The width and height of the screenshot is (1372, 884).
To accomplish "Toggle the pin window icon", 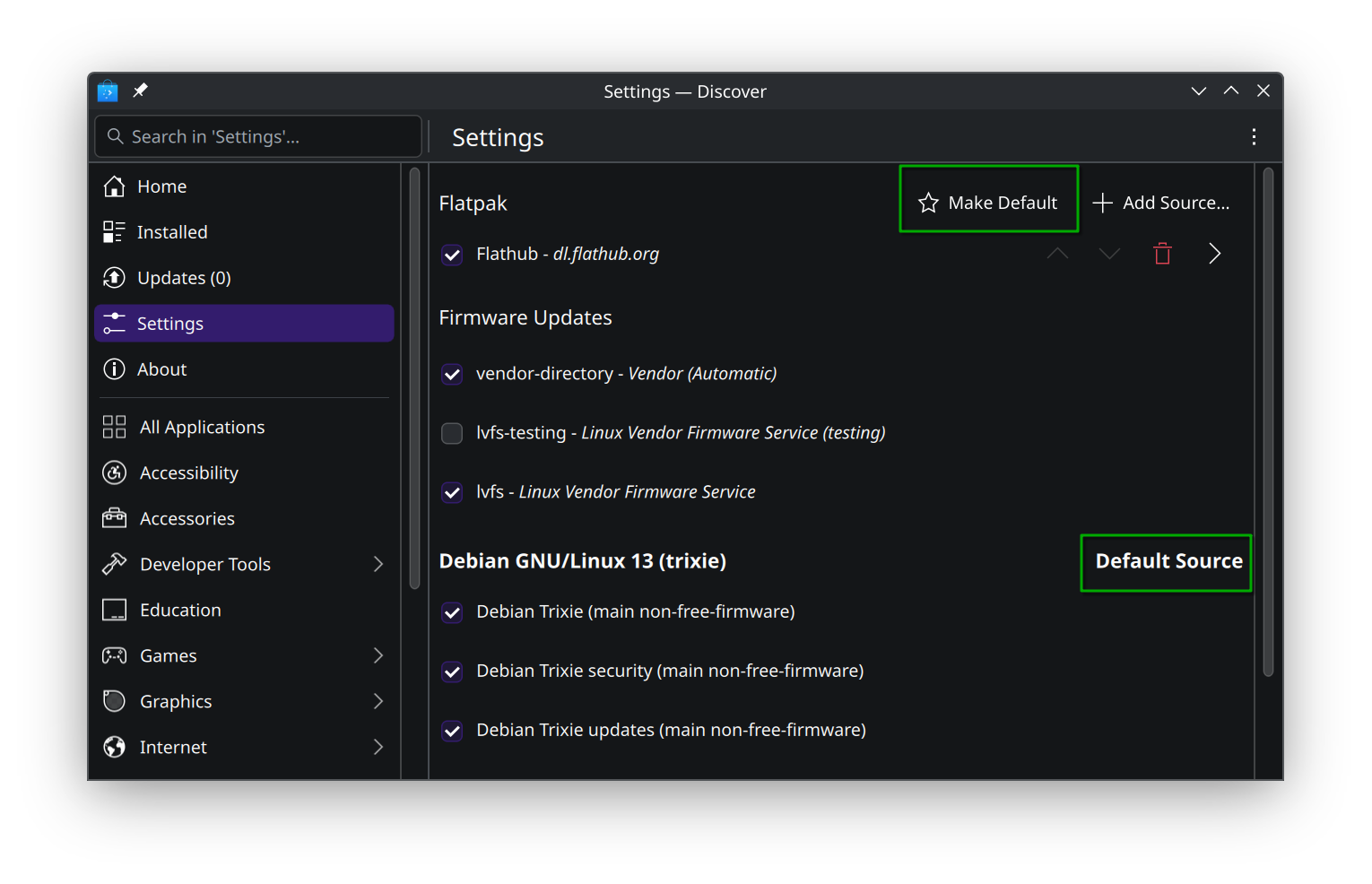I will tap(140, 91).
